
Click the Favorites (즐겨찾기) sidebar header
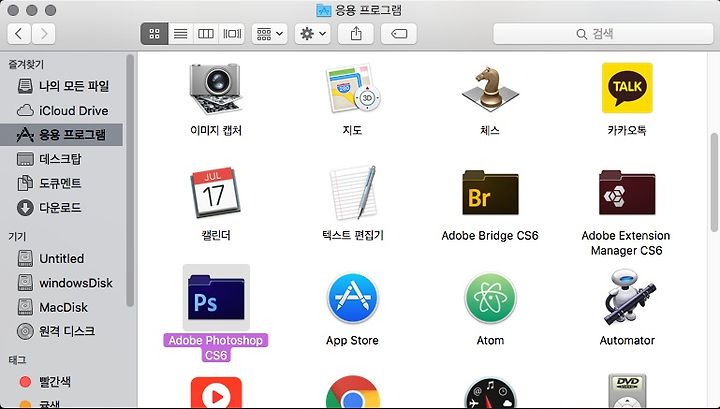(26, 65)
